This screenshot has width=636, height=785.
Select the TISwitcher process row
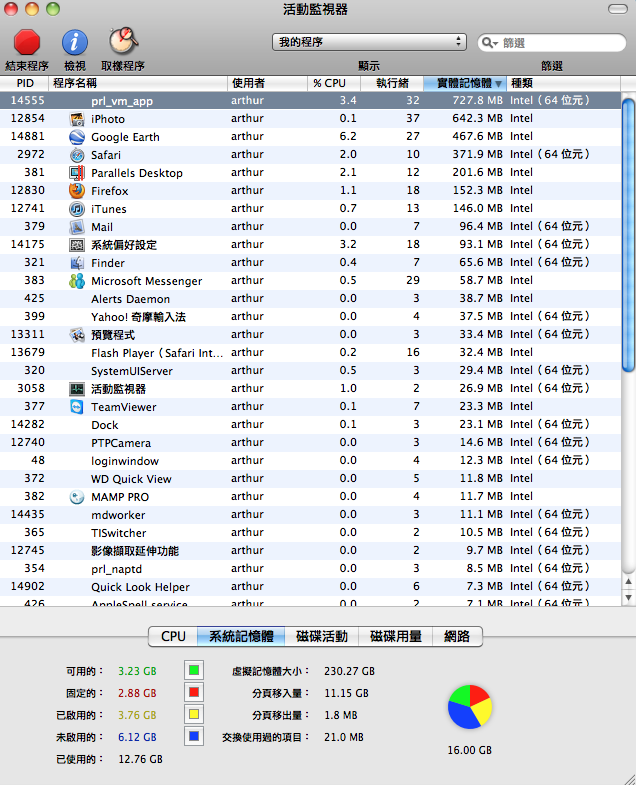[x=310, y=533]
